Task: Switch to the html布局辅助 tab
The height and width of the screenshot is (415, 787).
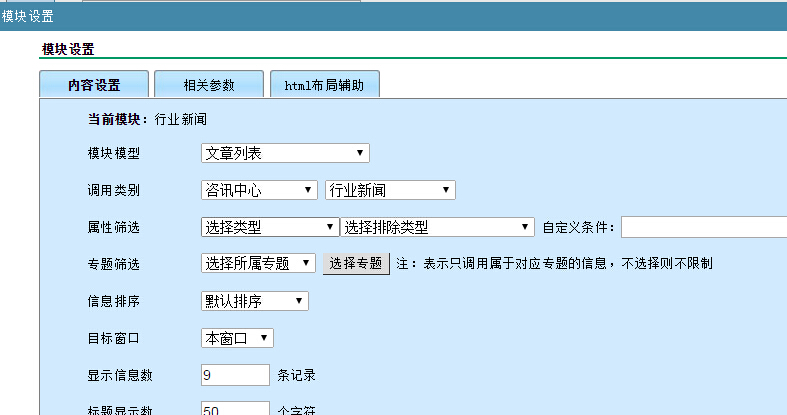Action: pos(324,85)
